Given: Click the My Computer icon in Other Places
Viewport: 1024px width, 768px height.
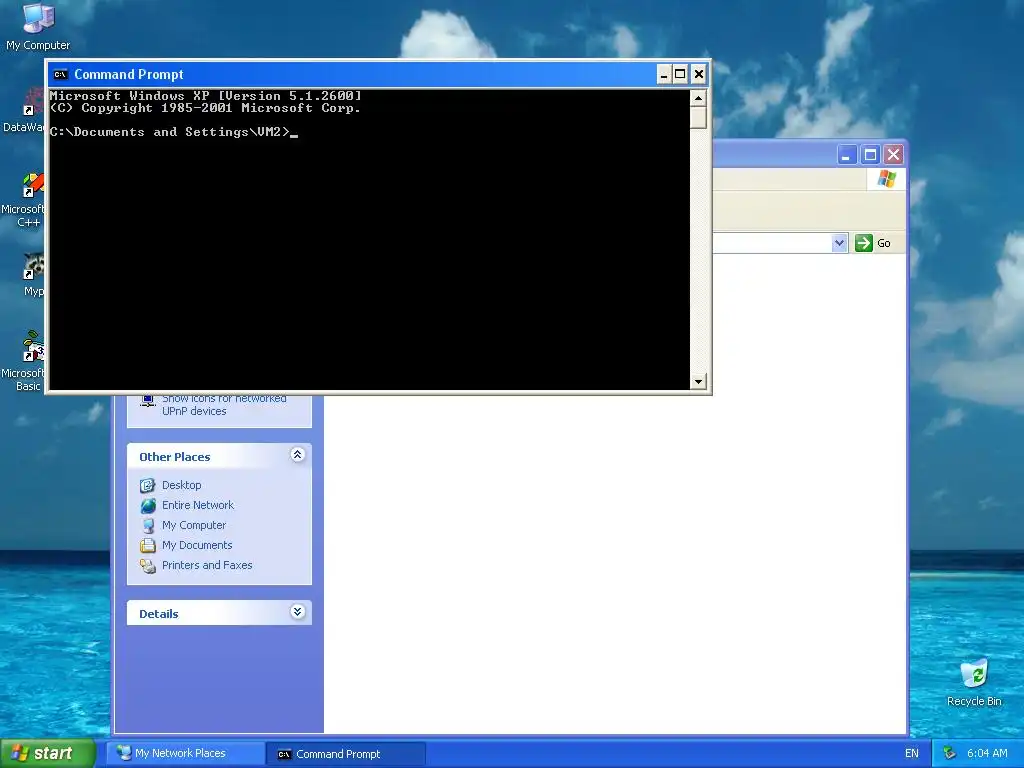Looking at the screenshot, I should pos(148,526).
